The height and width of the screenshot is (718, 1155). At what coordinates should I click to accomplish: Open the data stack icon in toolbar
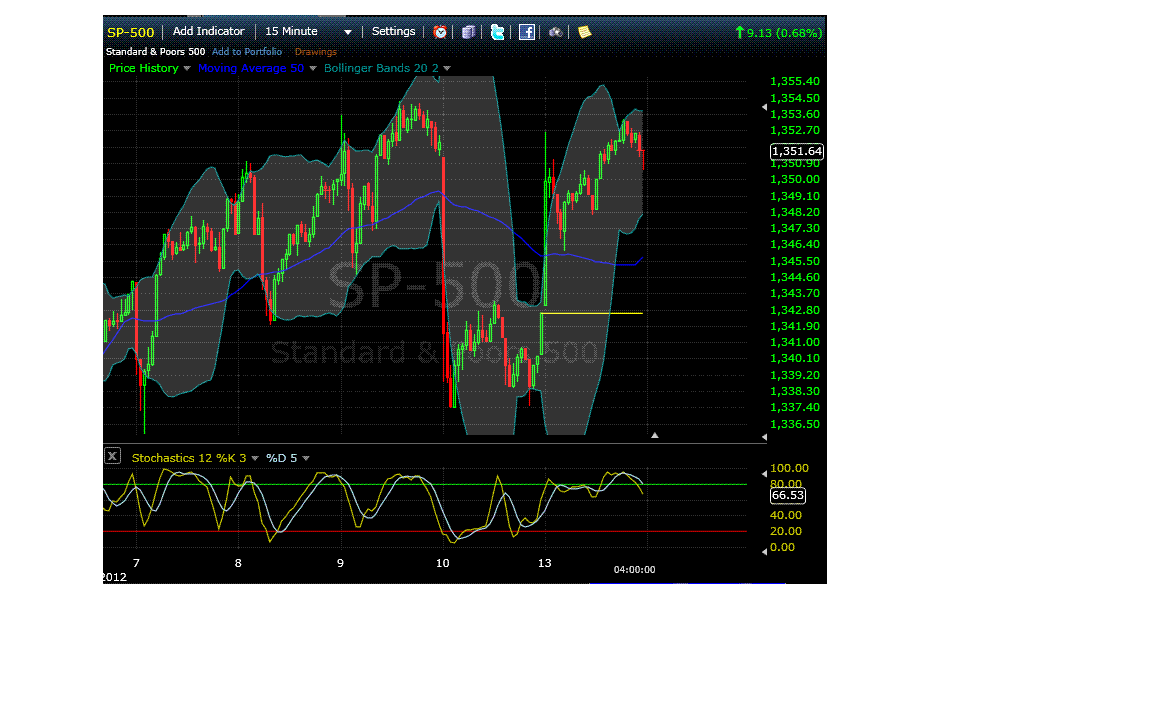pyautogui.click(x=468, y=32)
